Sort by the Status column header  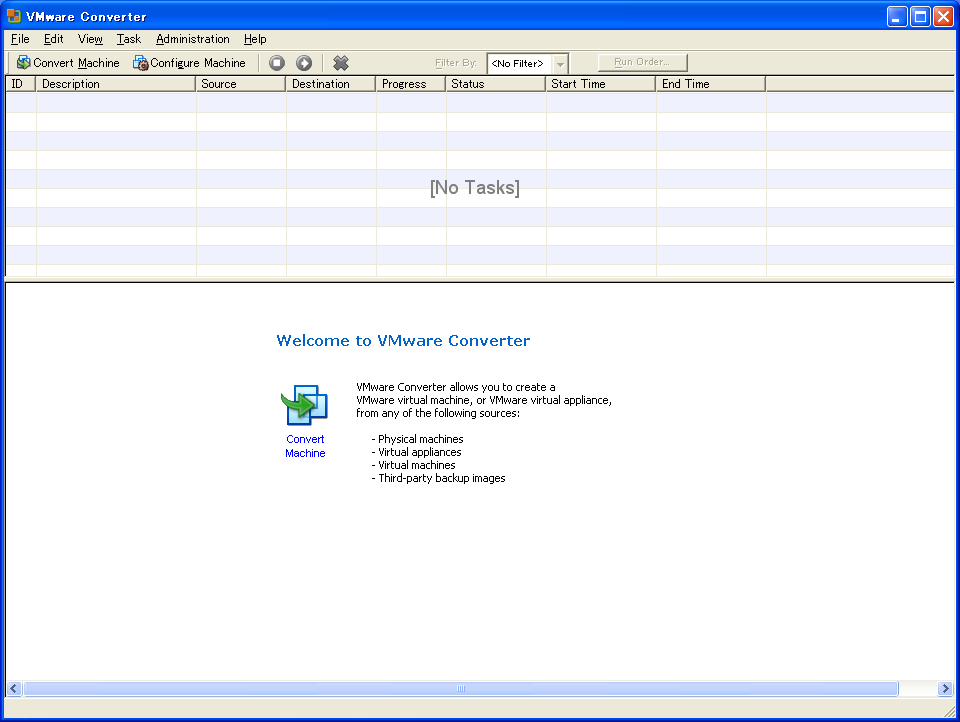pos(496,84)
